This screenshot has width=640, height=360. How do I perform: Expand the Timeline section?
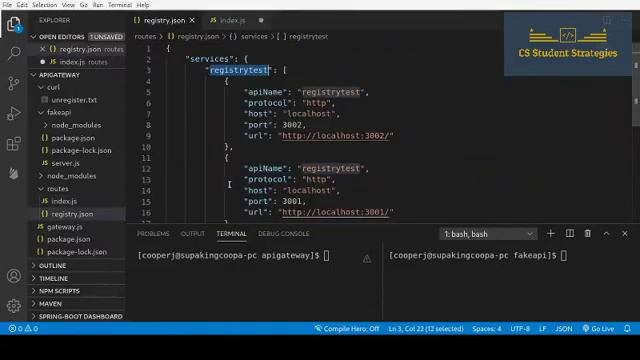[77, 278]
